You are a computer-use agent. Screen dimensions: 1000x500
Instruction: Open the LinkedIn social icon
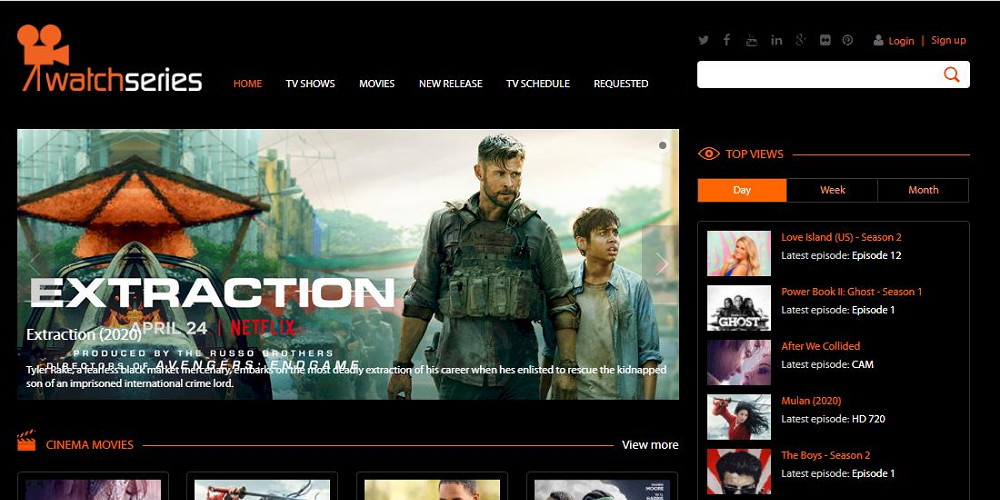(776, 40)
